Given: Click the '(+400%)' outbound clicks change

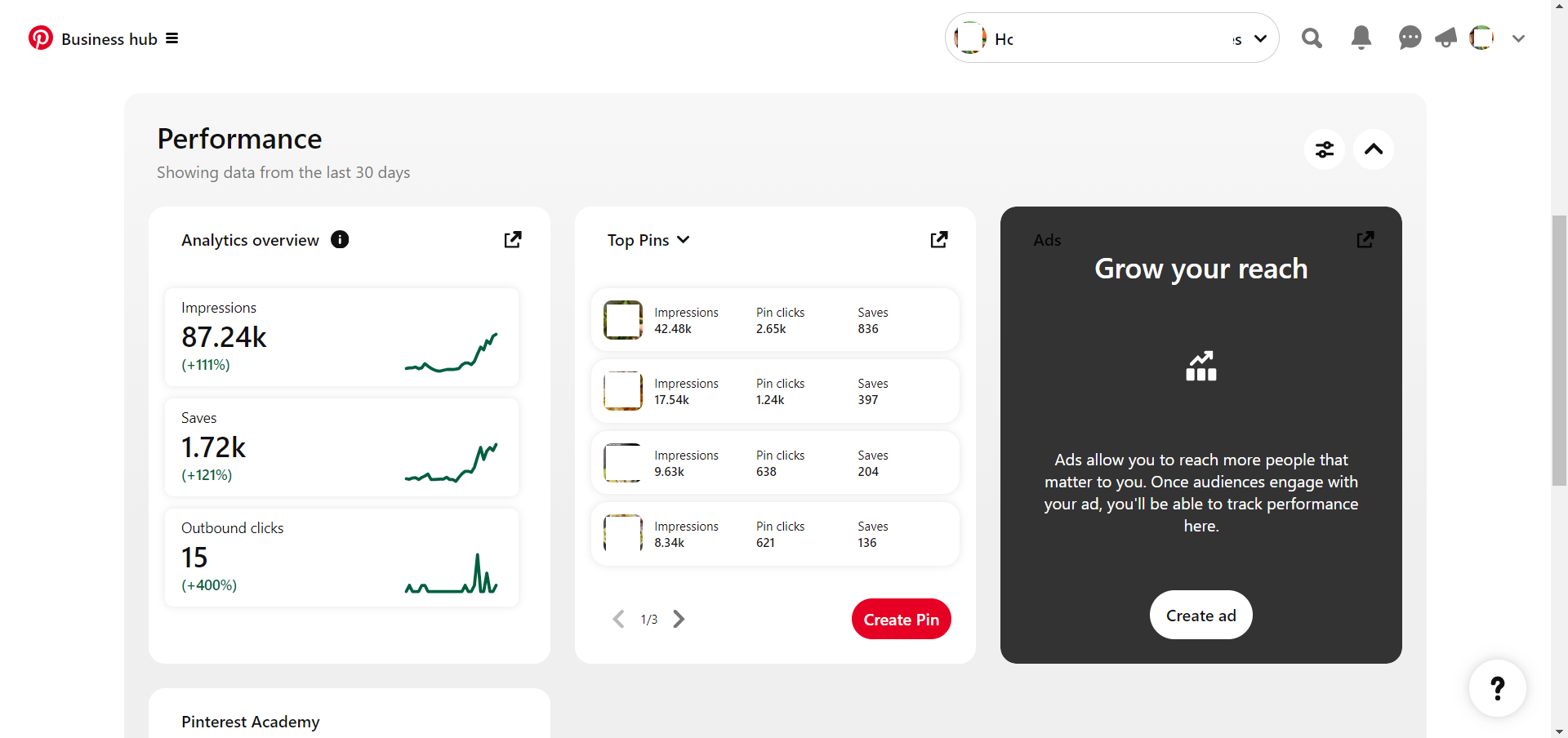Looking at the screenshot, I should tap(209, 585).
